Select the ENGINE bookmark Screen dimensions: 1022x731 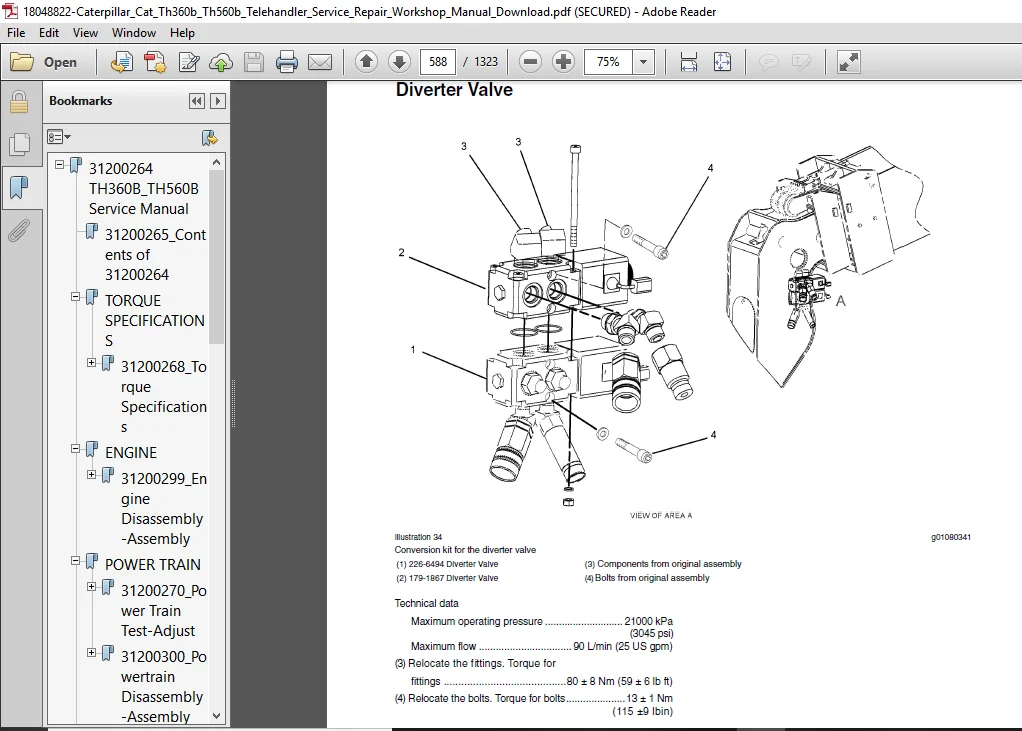click(130, 452)
